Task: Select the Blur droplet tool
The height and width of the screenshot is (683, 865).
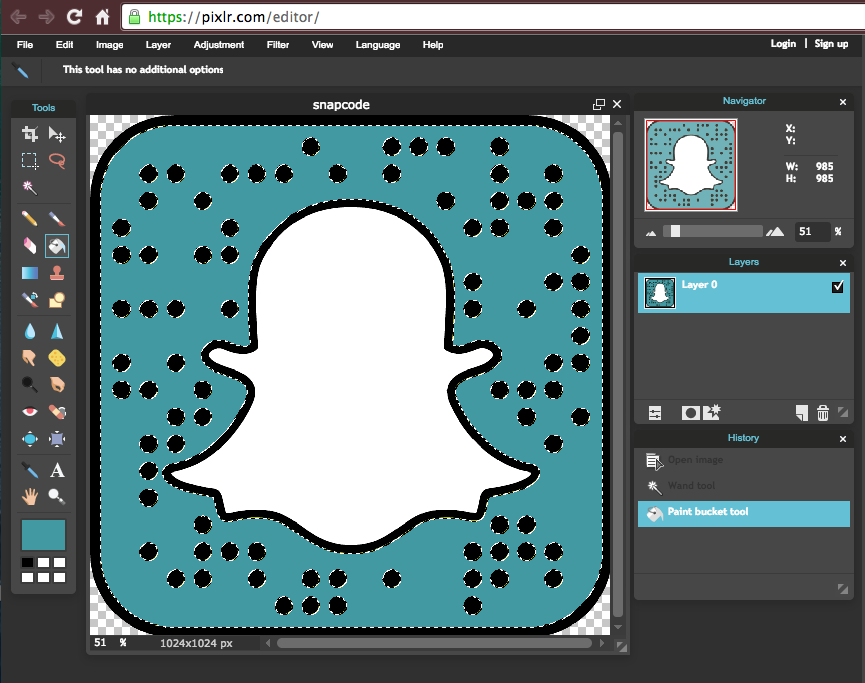Action: (30, 331)
